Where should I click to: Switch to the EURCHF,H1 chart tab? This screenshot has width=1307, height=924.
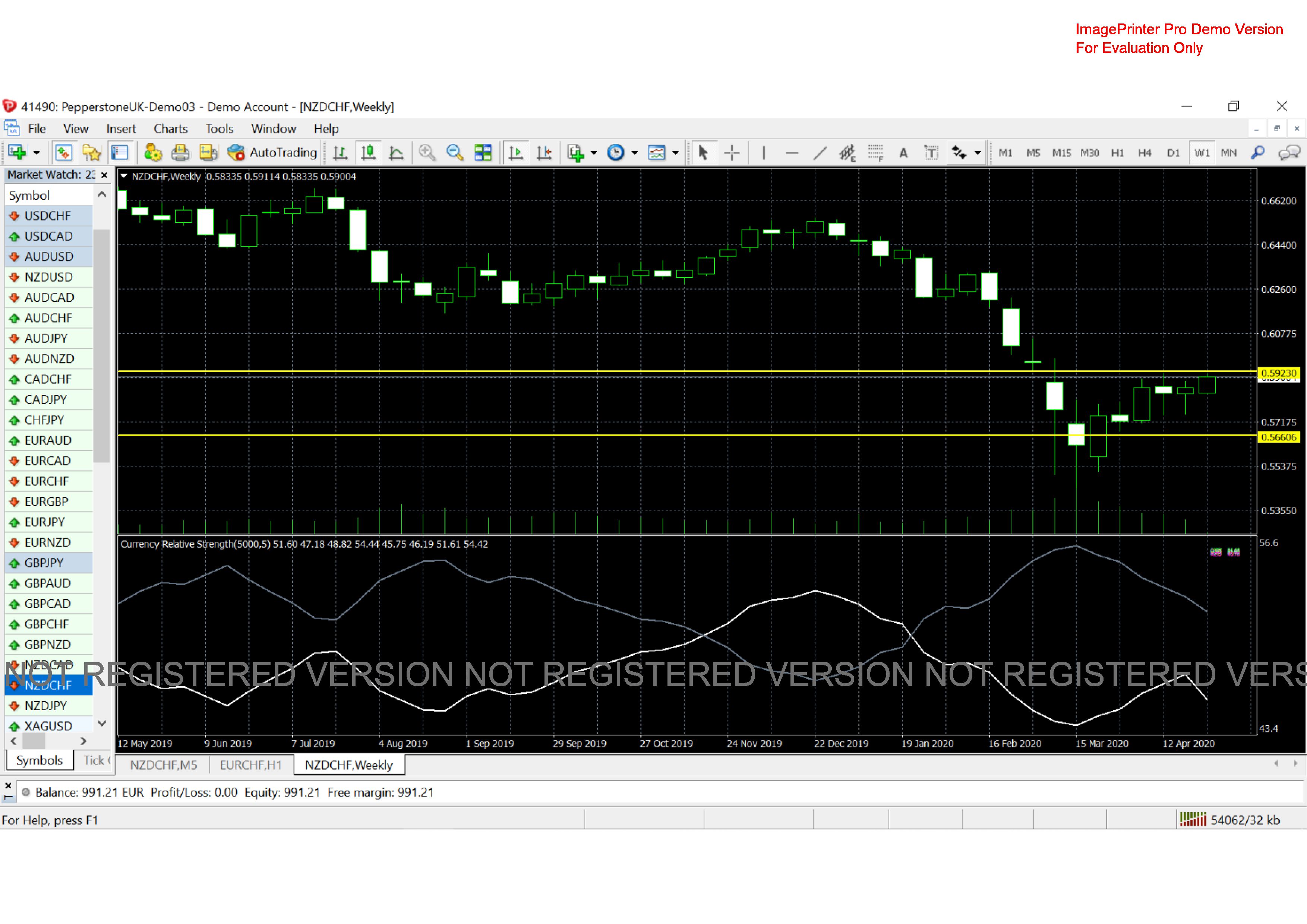click(x=251, y=765)
